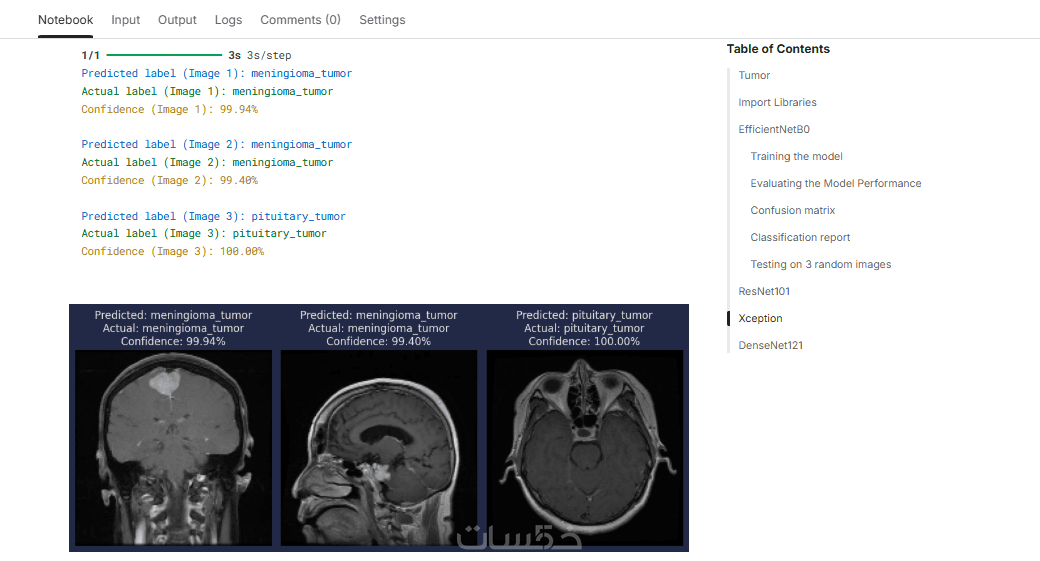Switch to the Notebook tab
Screen dimensions: 1040x561
[x=65, y=20]
